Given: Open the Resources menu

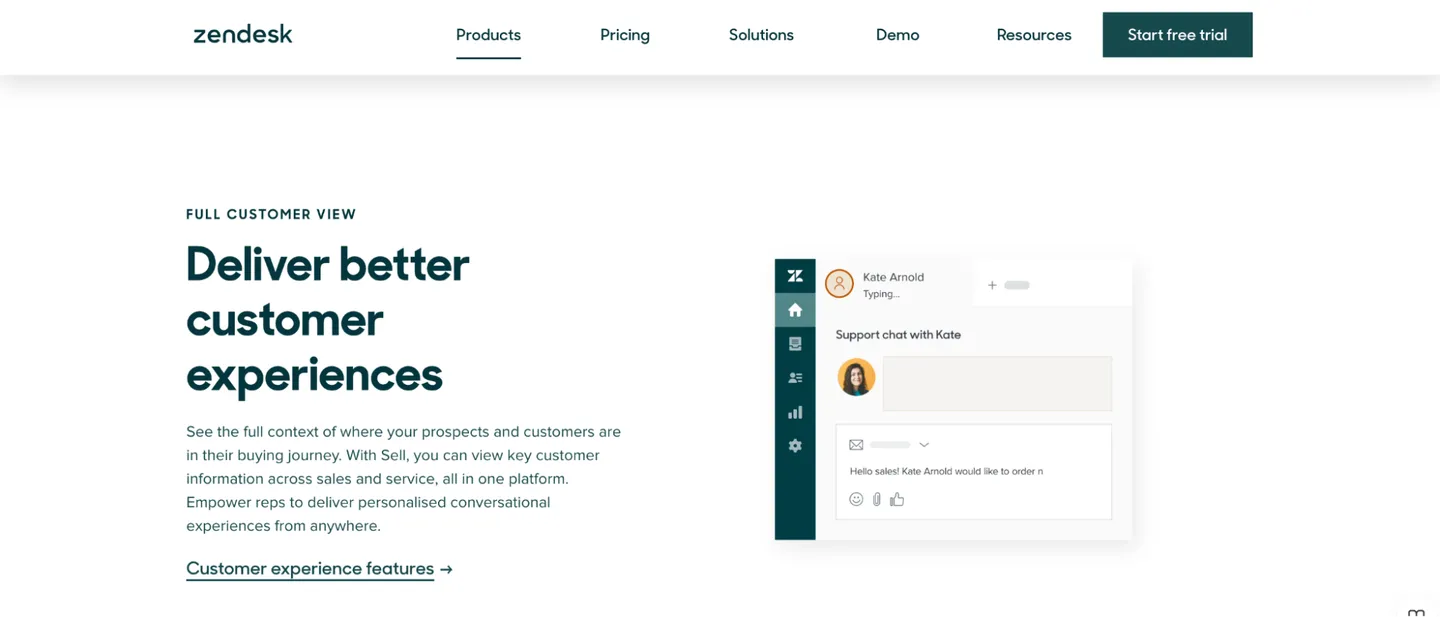Looking at the screenshot, I should tap(1034, 35).
